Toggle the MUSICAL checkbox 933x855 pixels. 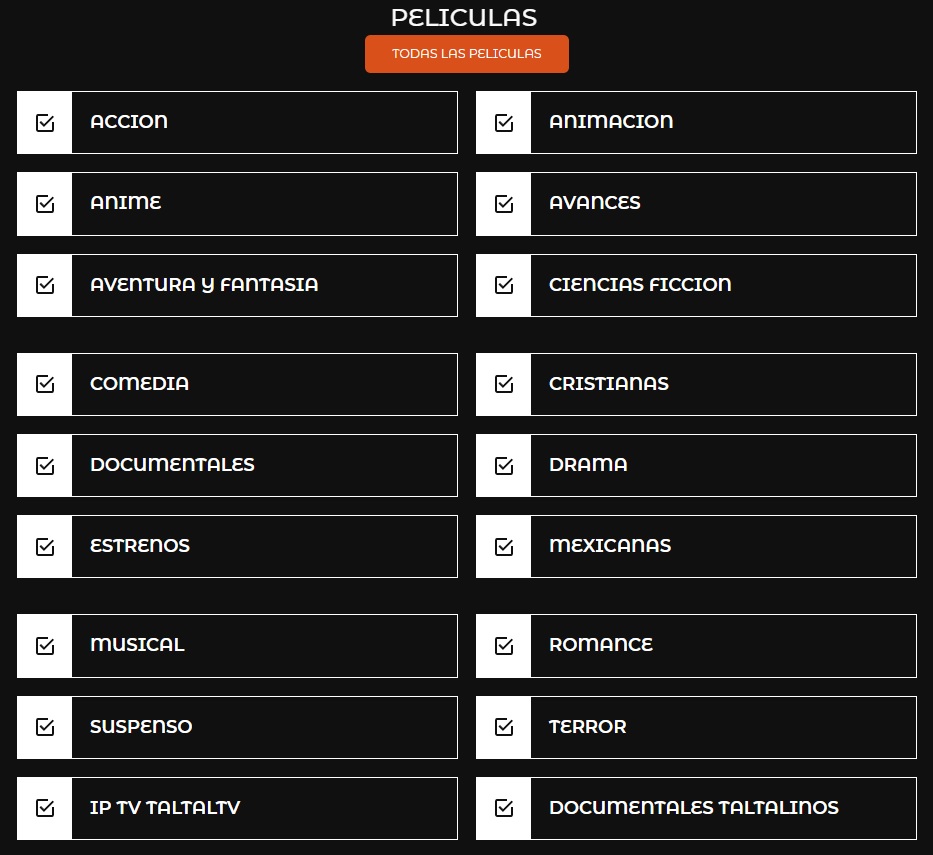tap(45, 646)
